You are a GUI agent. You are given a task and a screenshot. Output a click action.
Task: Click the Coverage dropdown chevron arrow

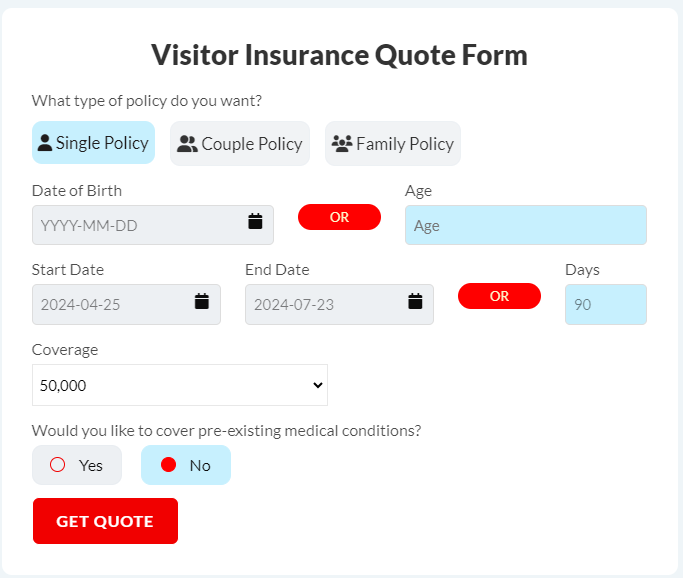pyautogui.click(x=318, y=385)
